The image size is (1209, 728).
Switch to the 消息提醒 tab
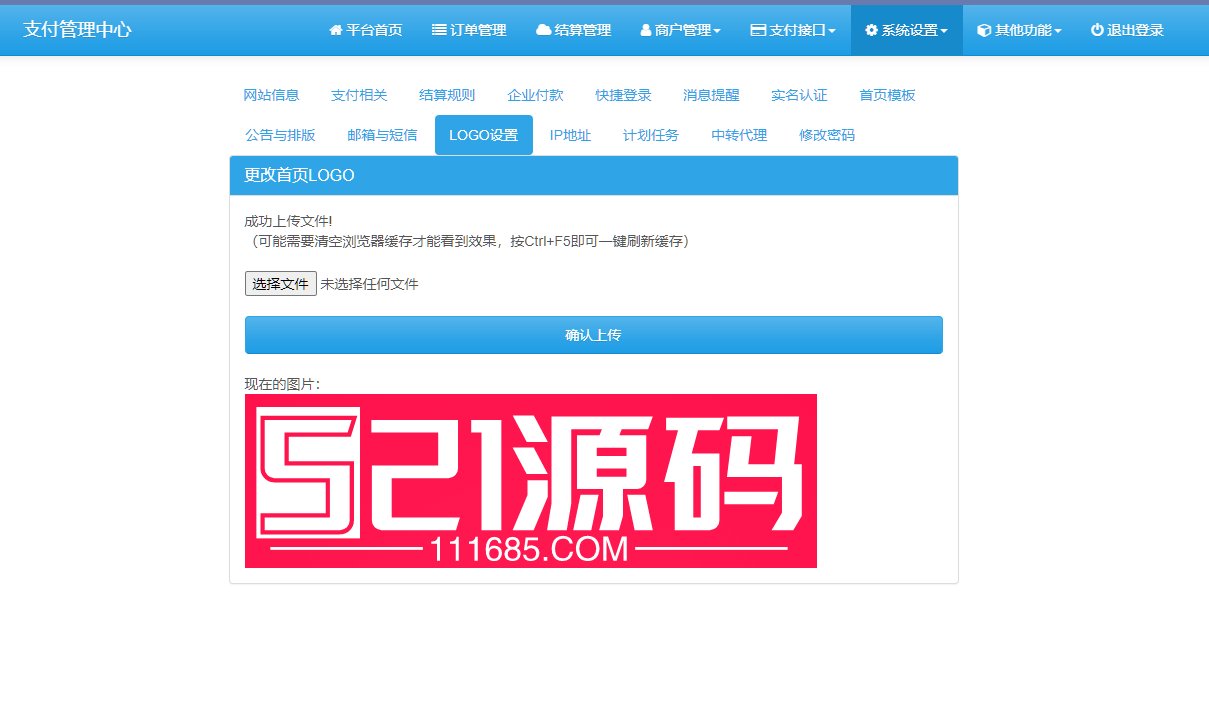pos(711,95)
